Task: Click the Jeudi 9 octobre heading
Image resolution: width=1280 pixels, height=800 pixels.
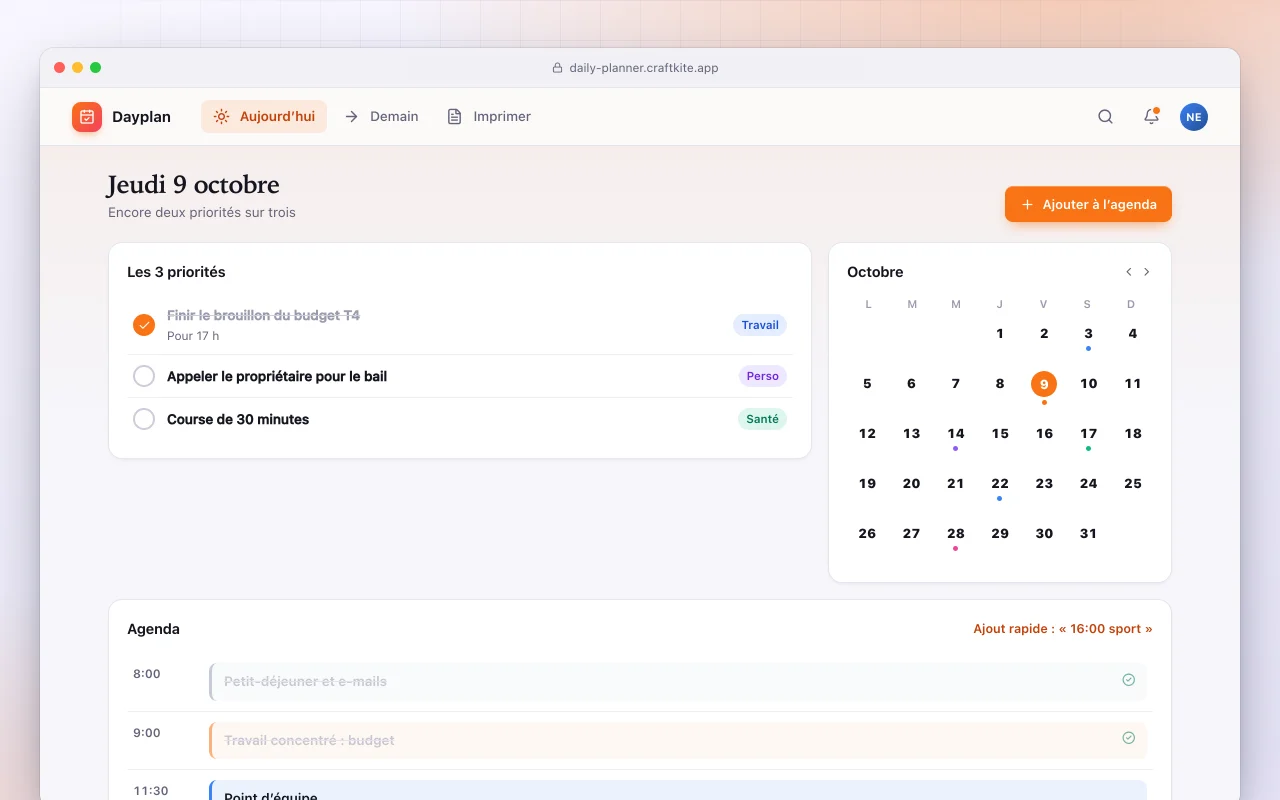Action: coord(193,185)
